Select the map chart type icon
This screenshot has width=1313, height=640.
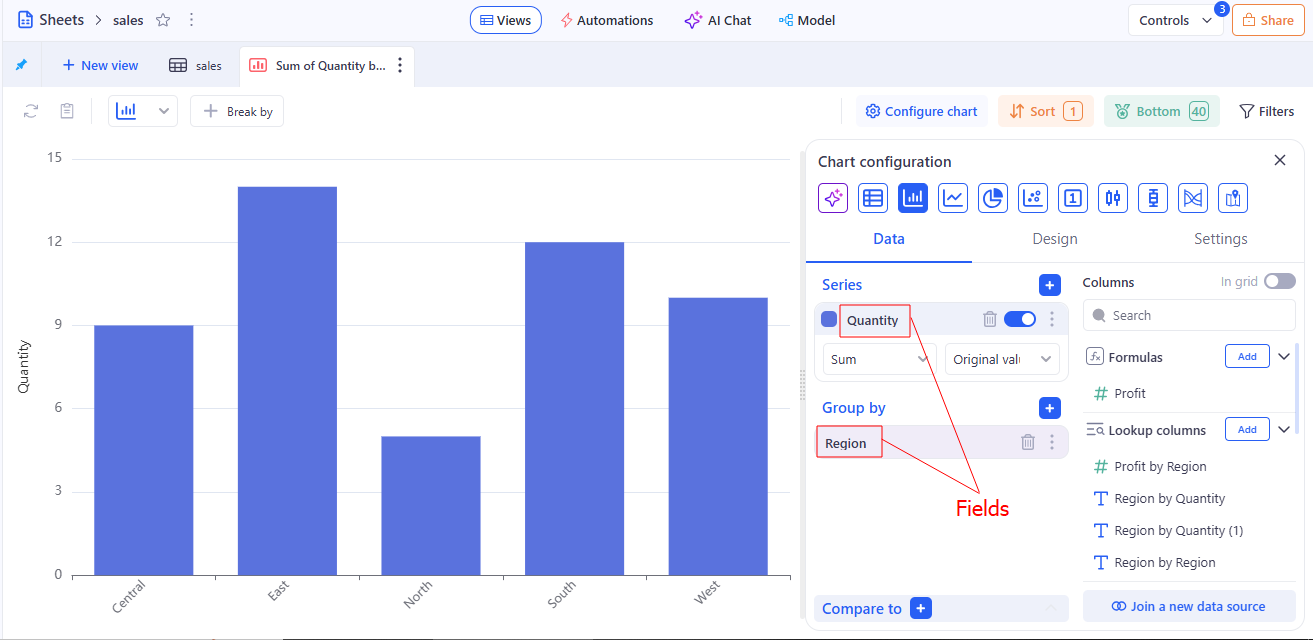[x=1233, y=198]
